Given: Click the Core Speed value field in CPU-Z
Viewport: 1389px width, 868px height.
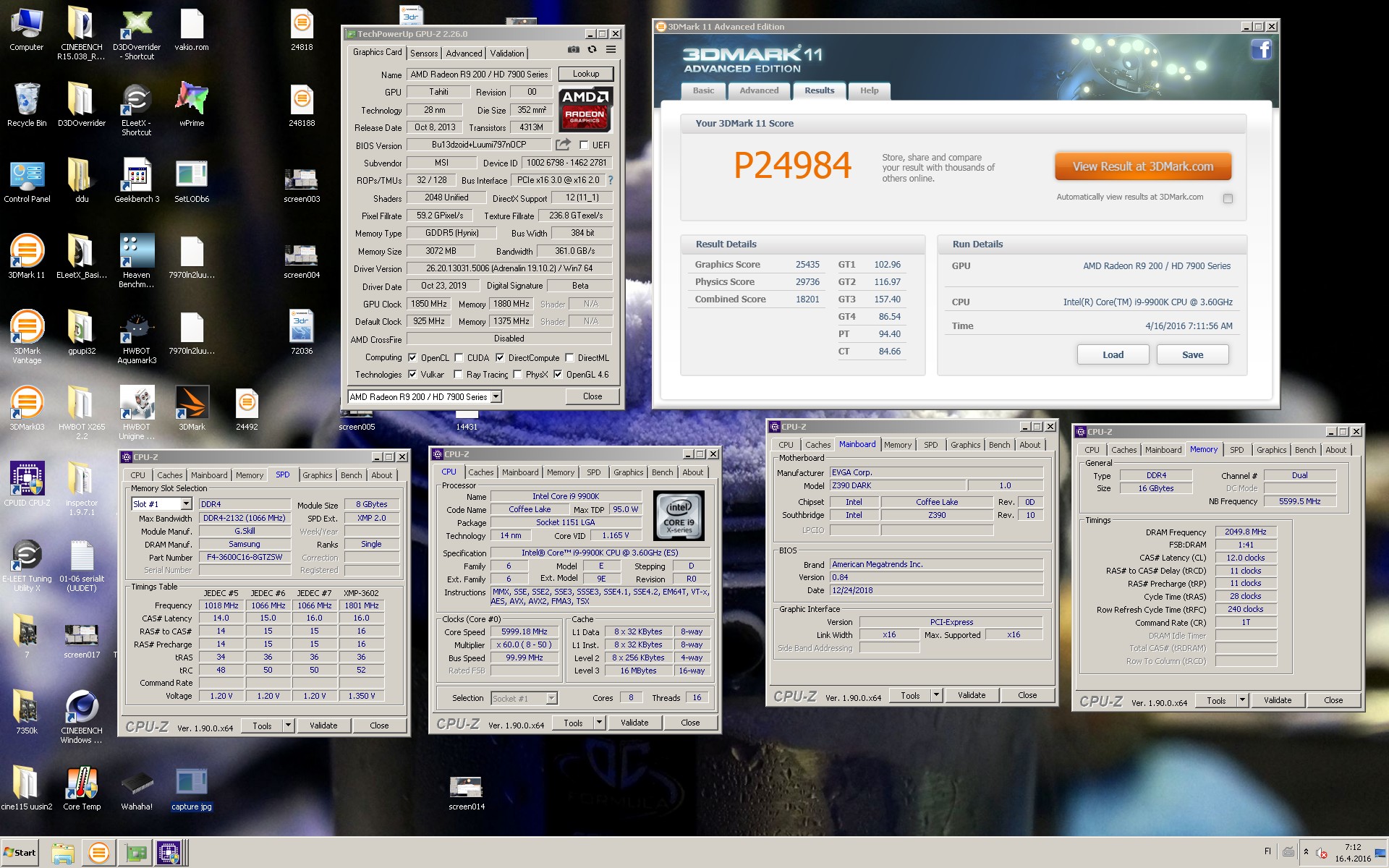Looking at the screenshot, I should coord(524,631).
